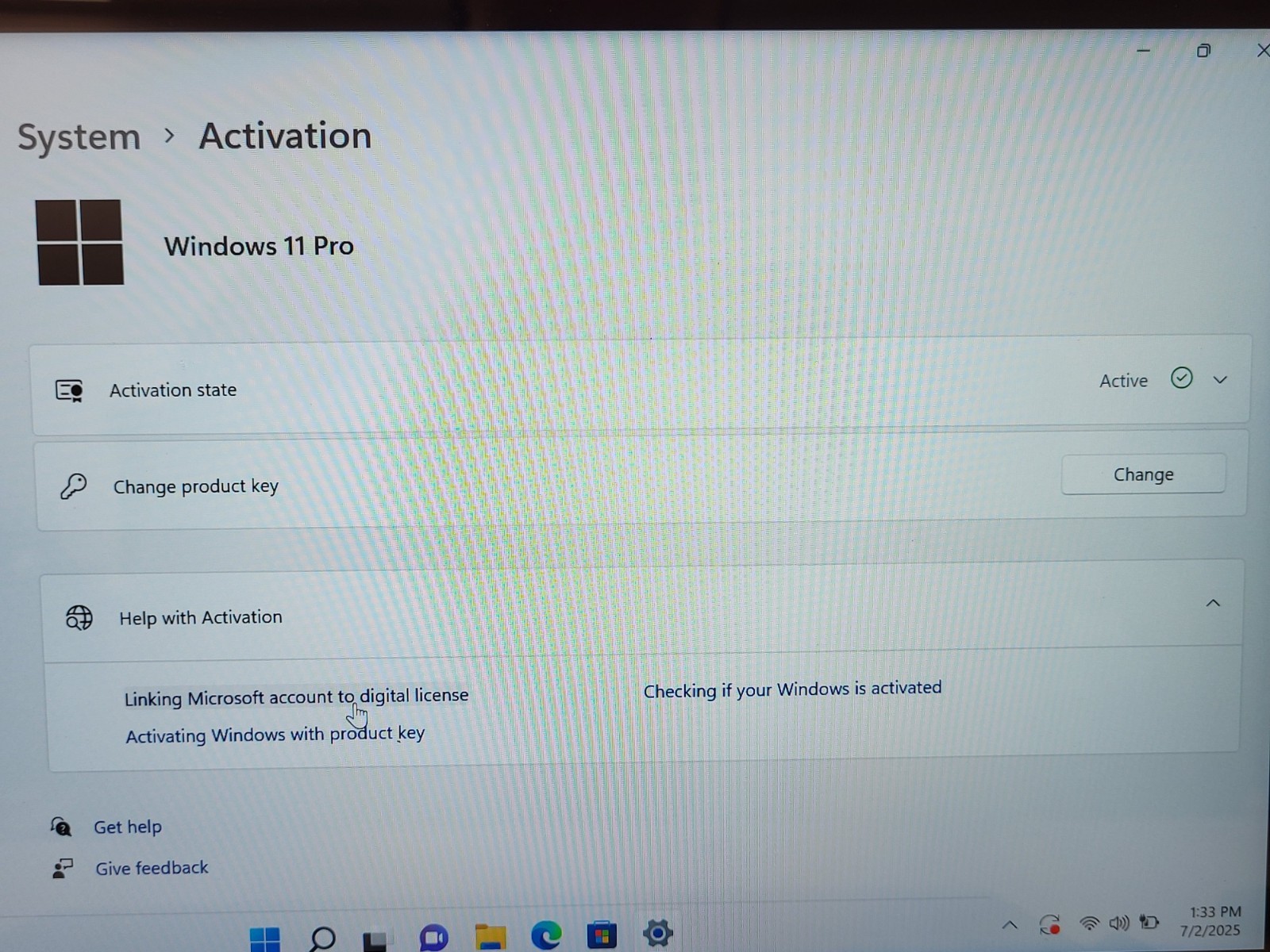Click the Windows 11 Pro edition text
Image resolution: width=1270 pixels, height=952 pixels.
click(x=259, y=246)
